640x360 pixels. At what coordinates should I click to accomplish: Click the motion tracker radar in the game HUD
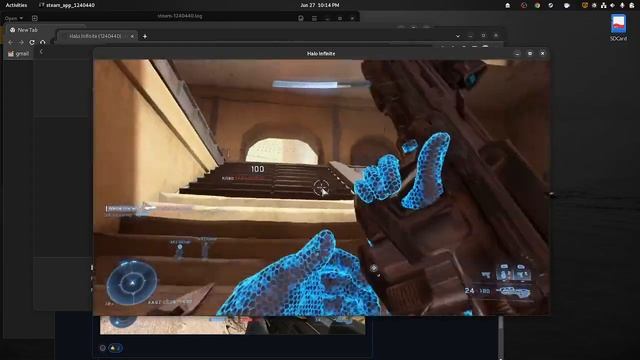click(132, 282)
